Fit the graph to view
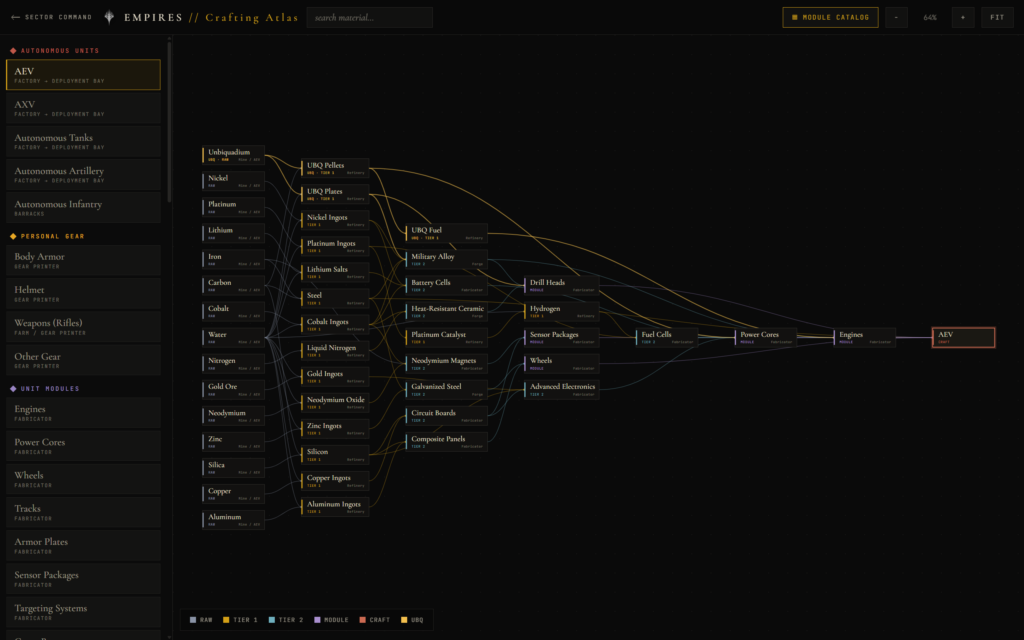Viewport: 1024px width, 640px height. tap(997, 18)
